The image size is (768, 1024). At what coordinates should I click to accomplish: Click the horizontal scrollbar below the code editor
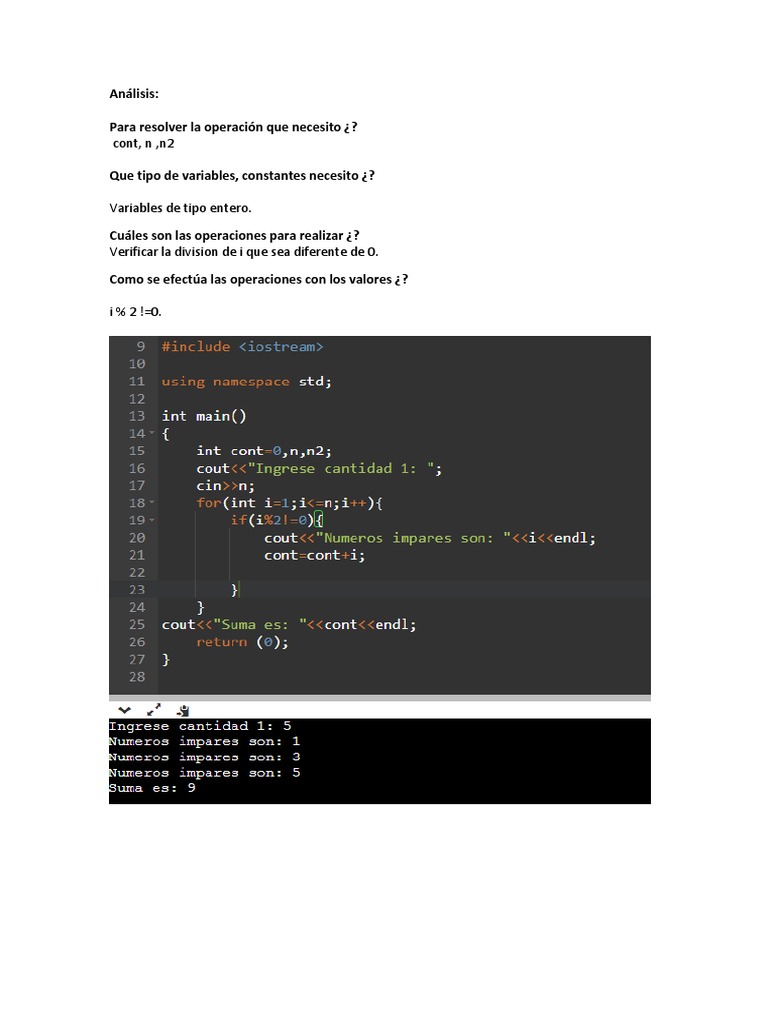[x=379, y=697]
